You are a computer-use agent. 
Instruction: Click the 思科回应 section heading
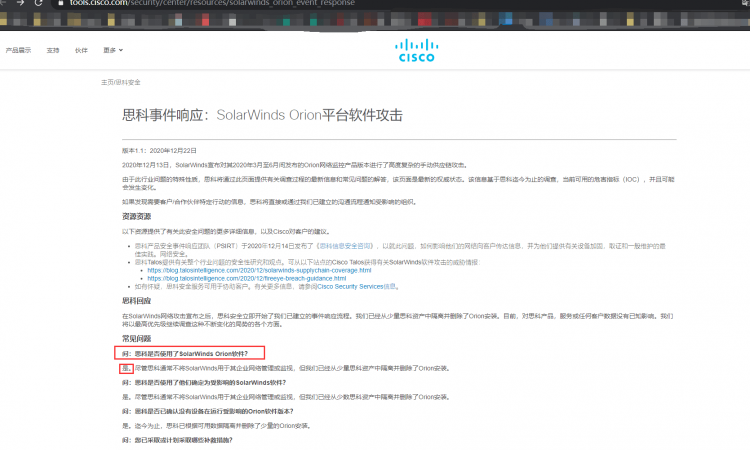tap(136, 301)
